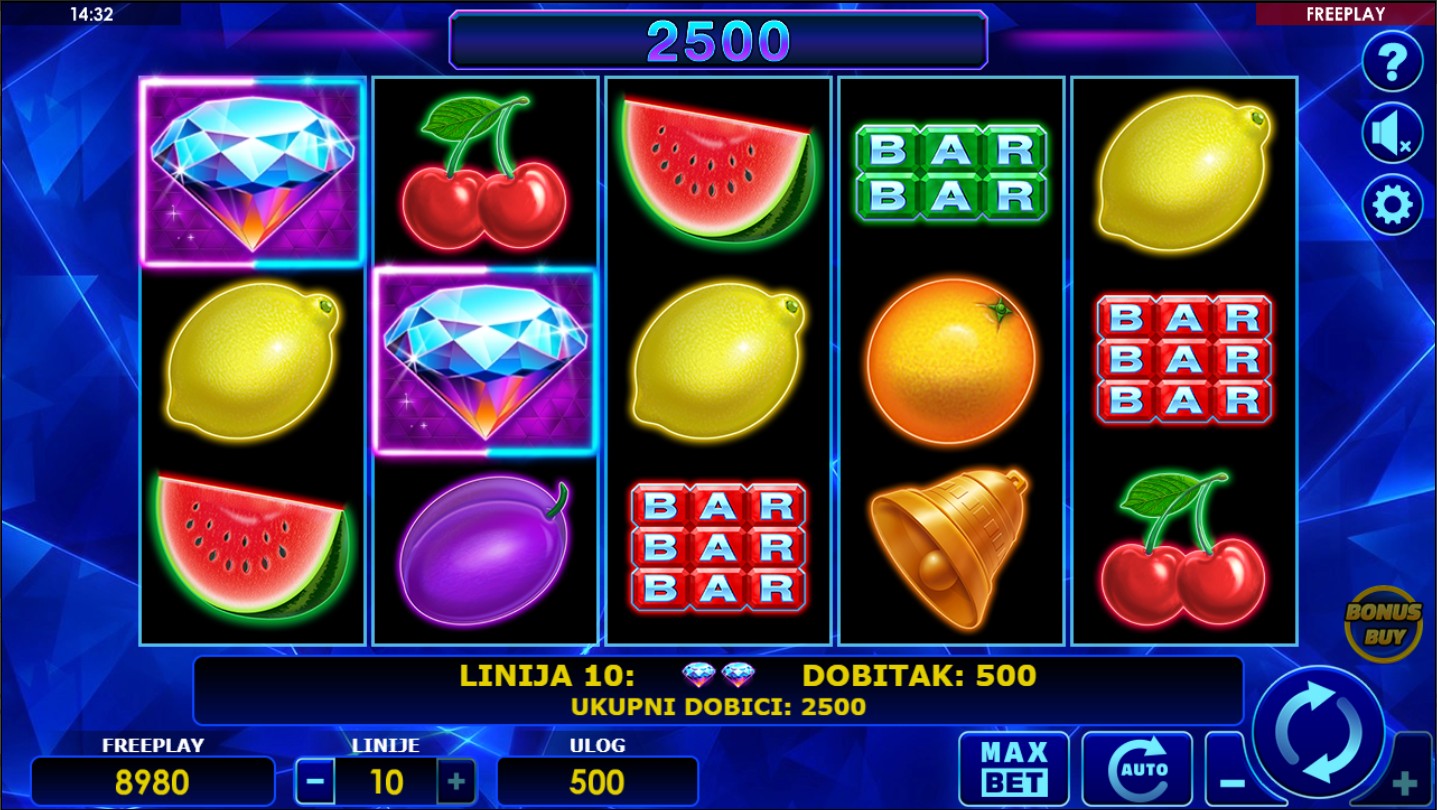Click the Ulog value field showing 500
Viewport: 1437px width, 810px height.
point(597,781)
